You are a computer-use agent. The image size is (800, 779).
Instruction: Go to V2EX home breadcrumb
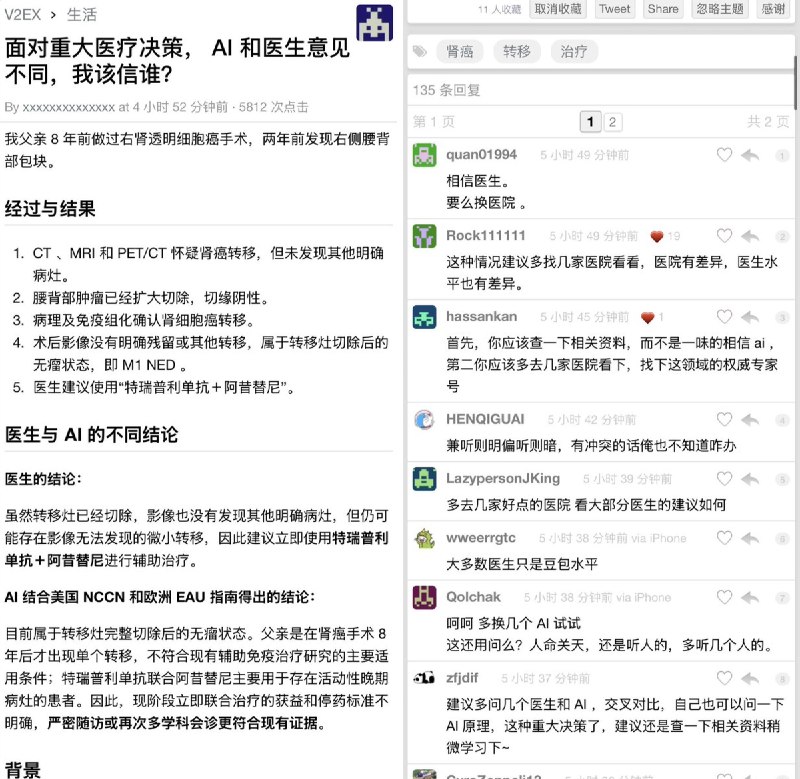(22, 14)
